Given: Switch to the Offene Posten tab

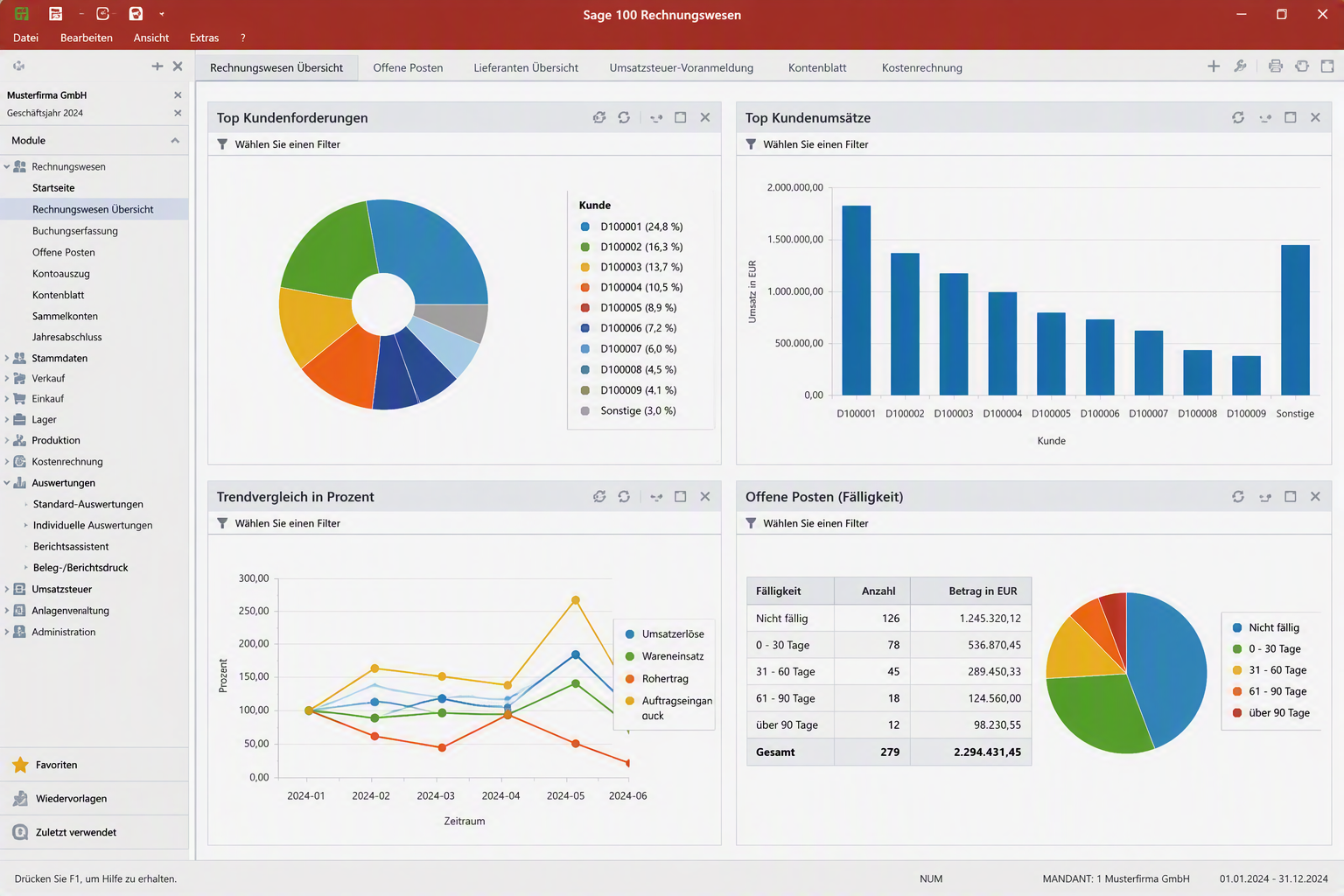Looking at the screenshot, I should coord(408,67).
